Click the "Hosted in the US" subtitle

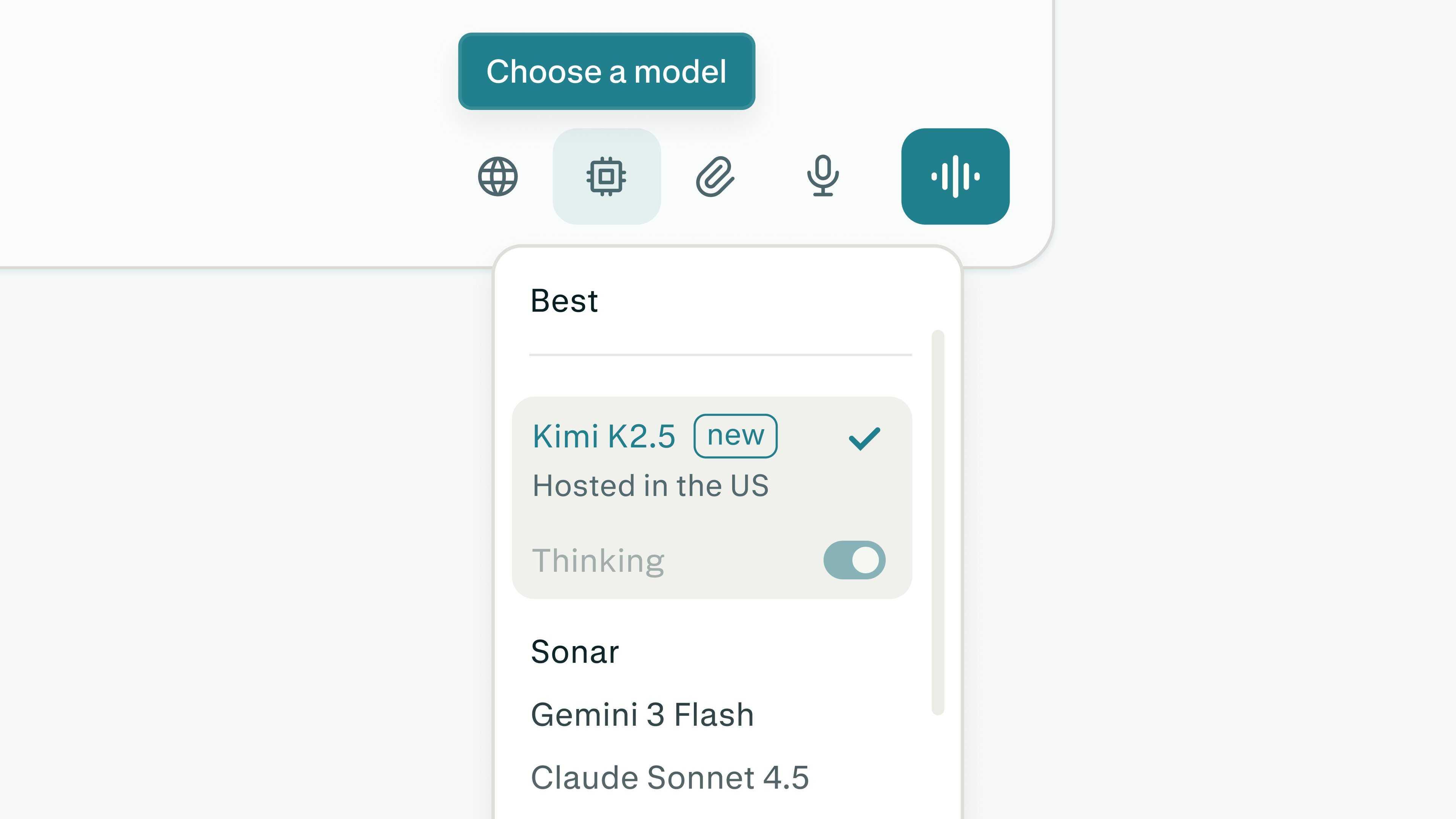[x=651, y=485]
